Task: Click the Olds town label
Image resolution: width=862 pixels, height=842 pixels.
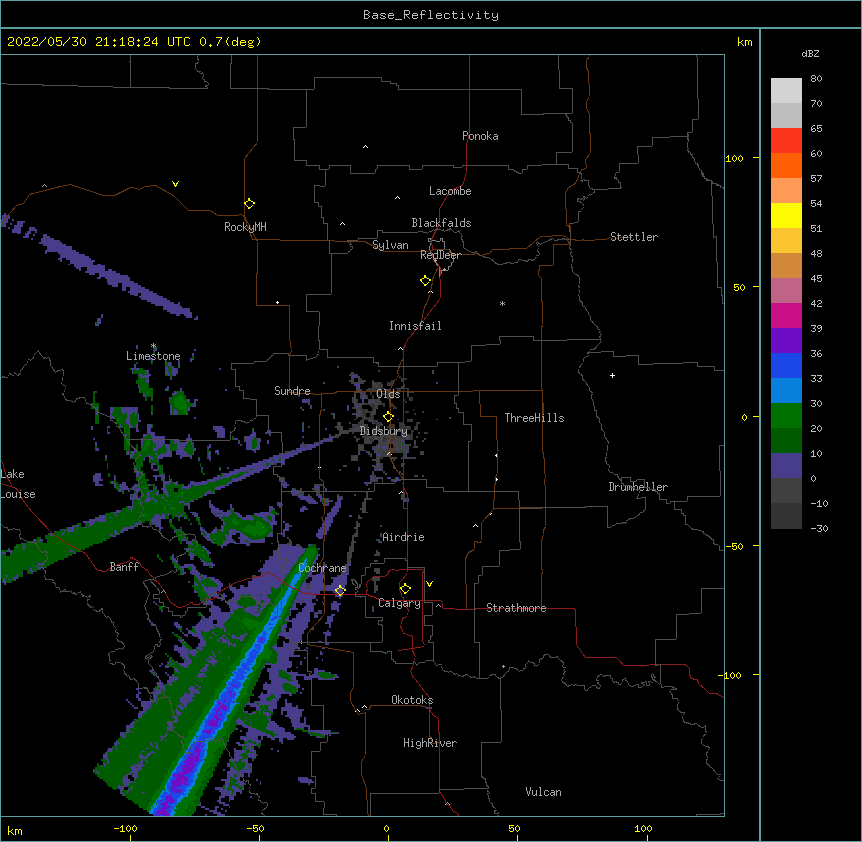Action: tap(388, 394)
